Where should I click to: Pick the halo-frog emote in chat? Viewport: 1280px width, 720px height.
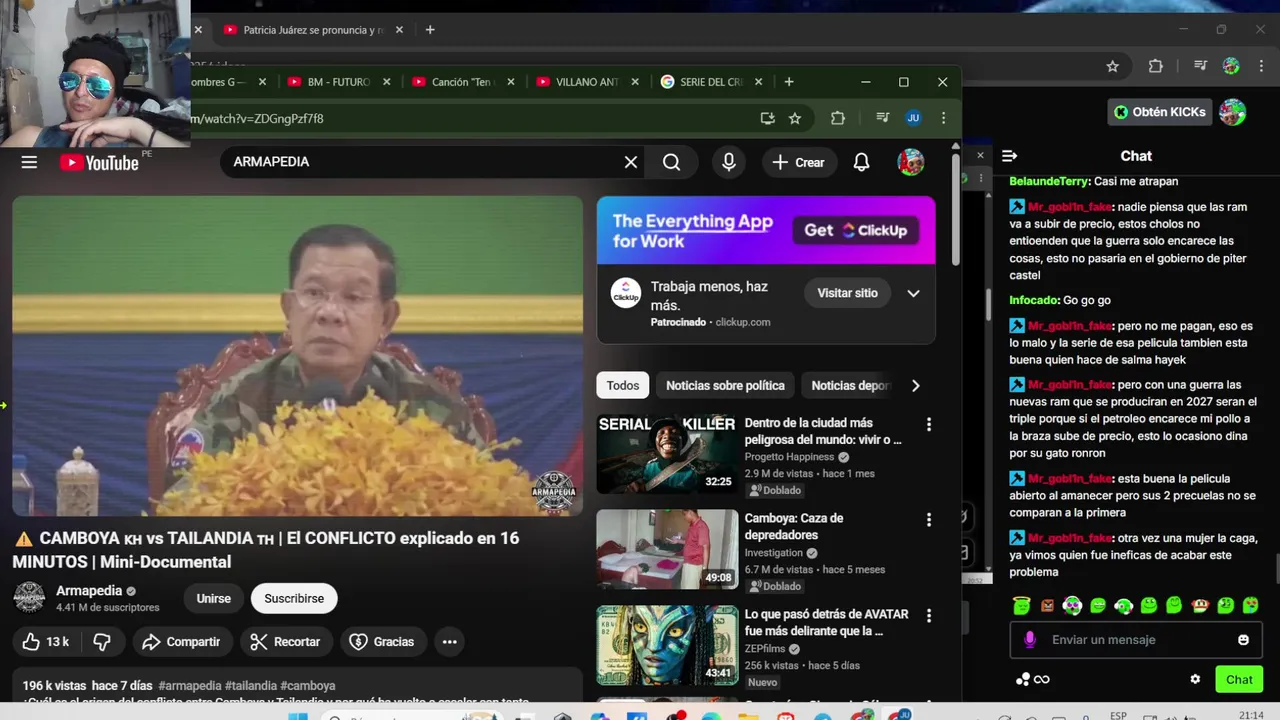1022,606
